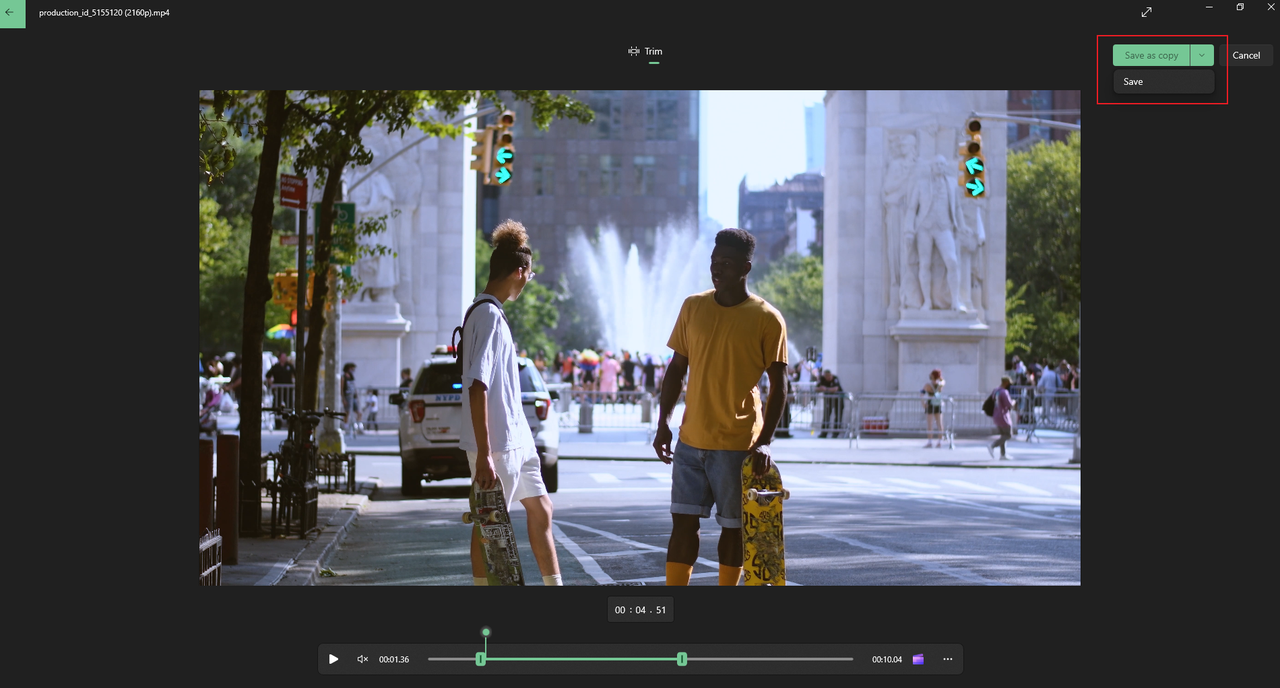Minimize the video editor window

[x=1210, y=7]
